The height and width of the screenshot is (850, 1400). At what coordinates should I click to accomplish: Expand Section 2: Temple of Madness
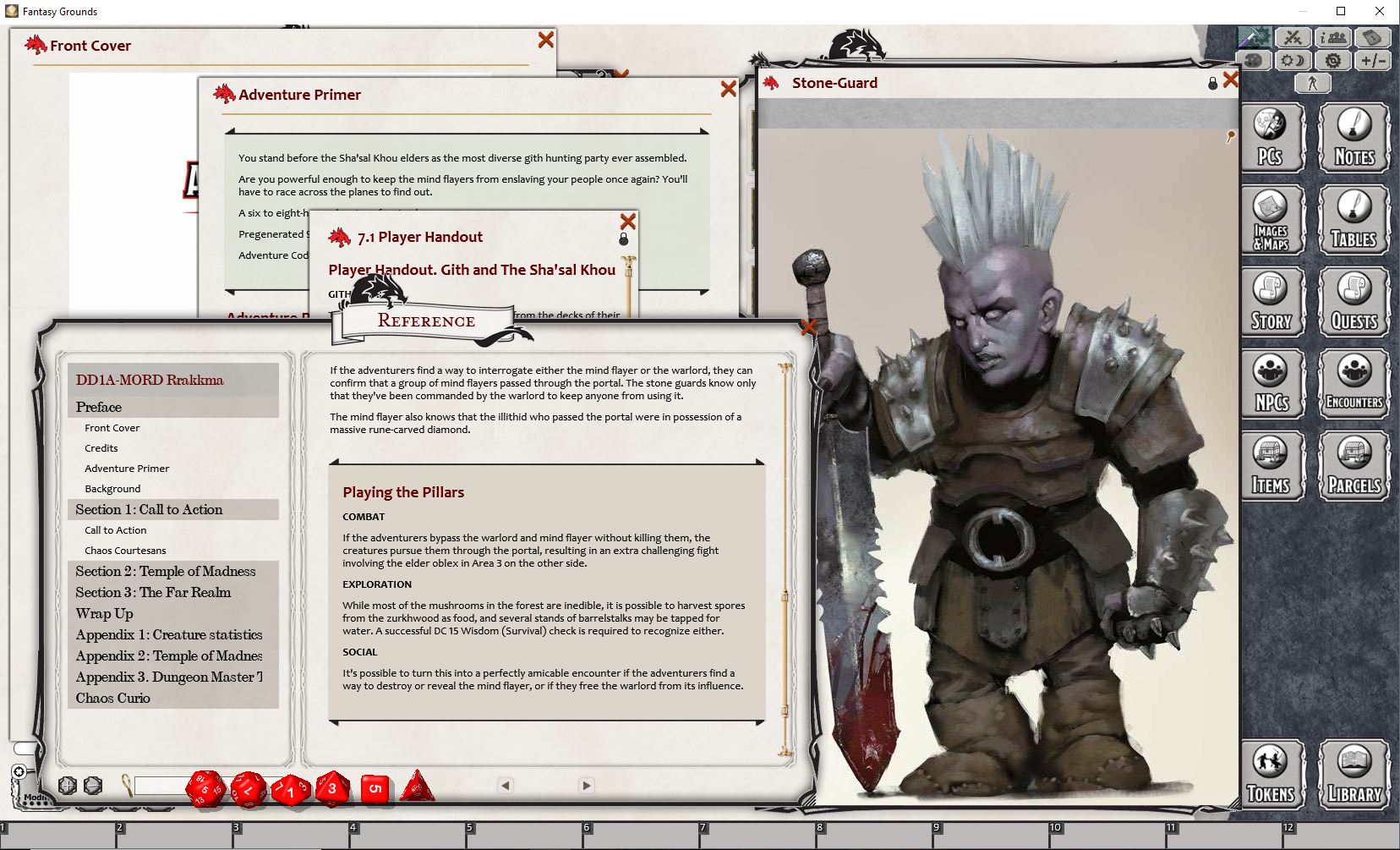point(166,571)
